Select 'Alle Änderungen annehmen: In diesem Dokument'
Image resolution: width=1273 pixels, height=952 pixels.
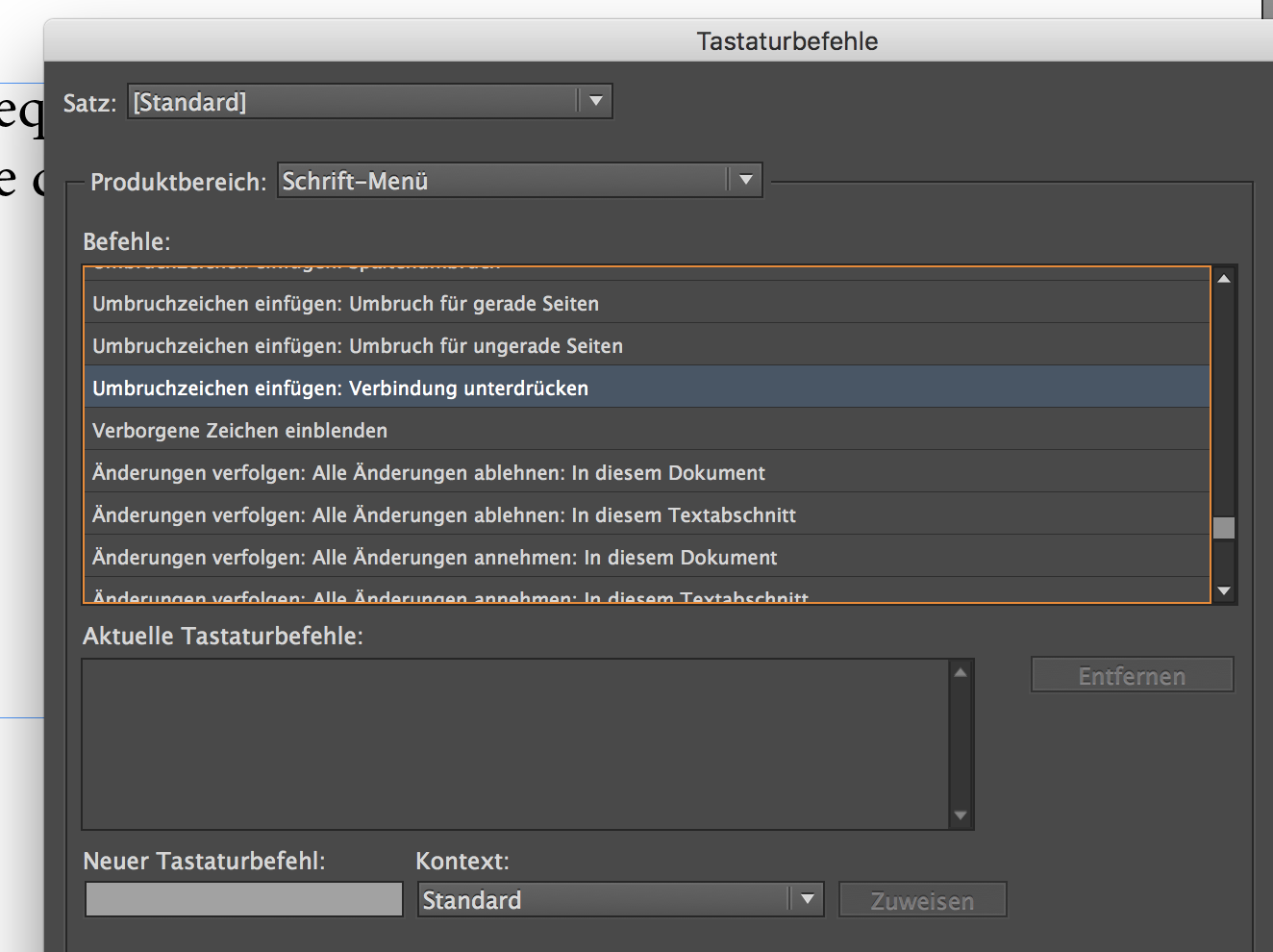point(646,557)
